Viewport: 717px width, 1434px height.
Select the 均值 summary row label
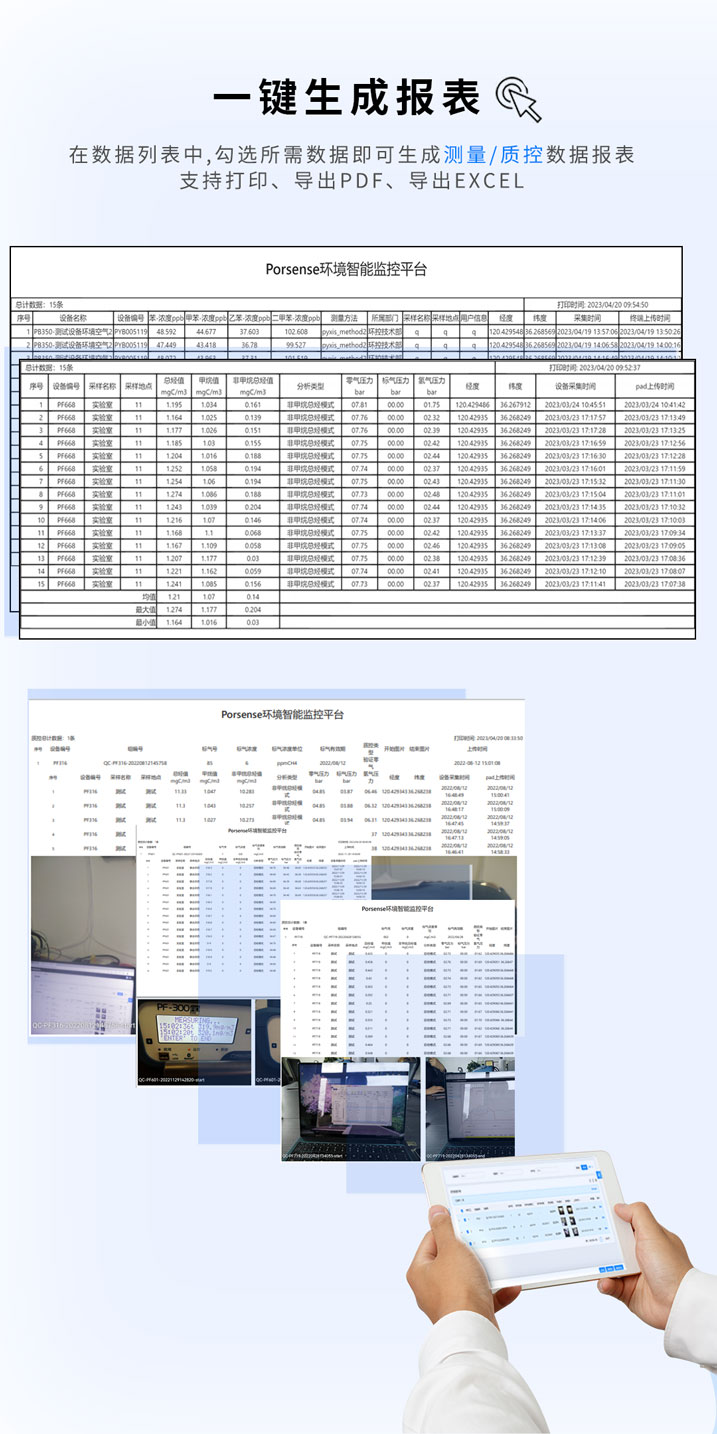[150, 596]
